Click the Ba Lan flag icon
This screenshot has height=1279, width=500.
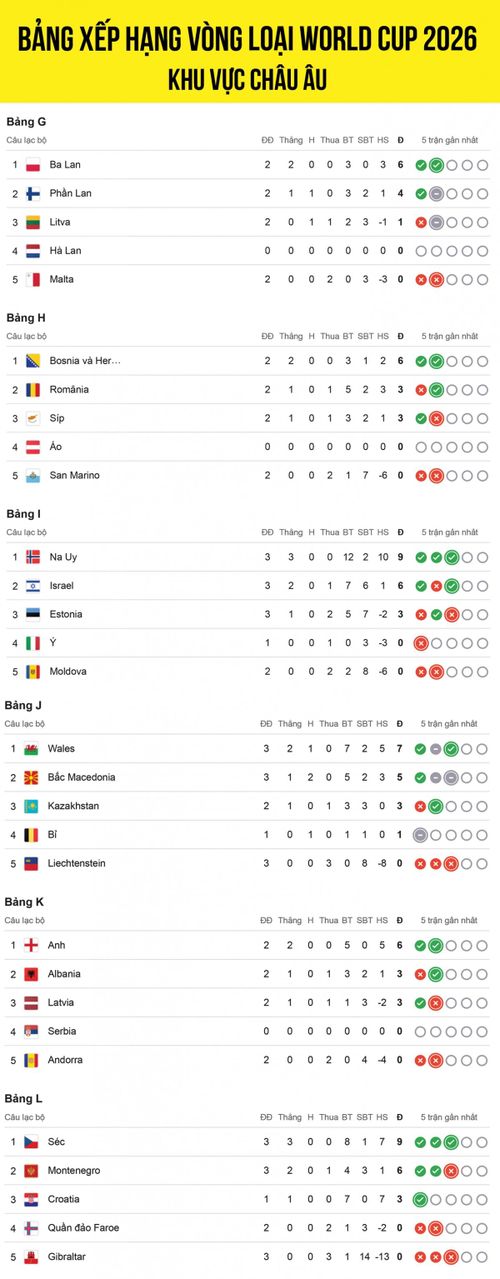pos(33,165)
